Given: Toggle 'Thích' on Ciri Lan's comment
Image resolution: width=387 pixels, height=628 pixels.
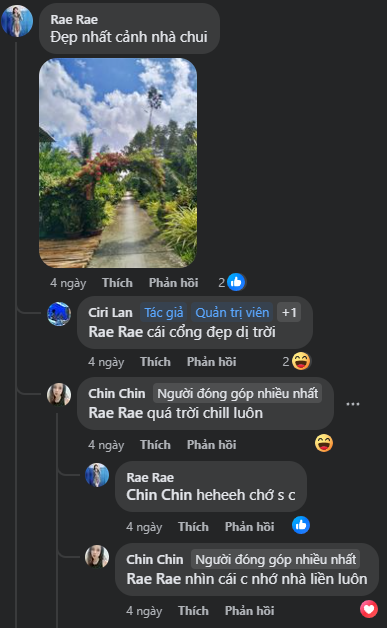Looking at the screenshot, I should pos(155,362).
